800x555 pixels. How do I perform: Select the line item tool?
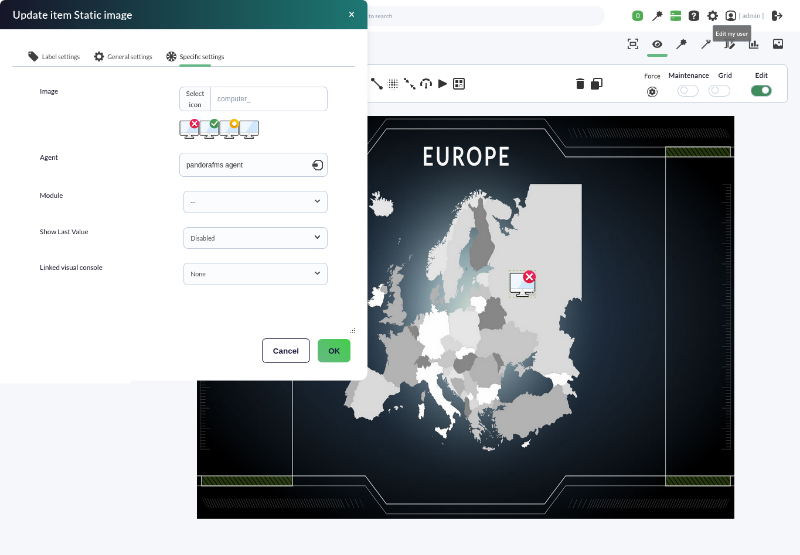(x=377, y=84)
